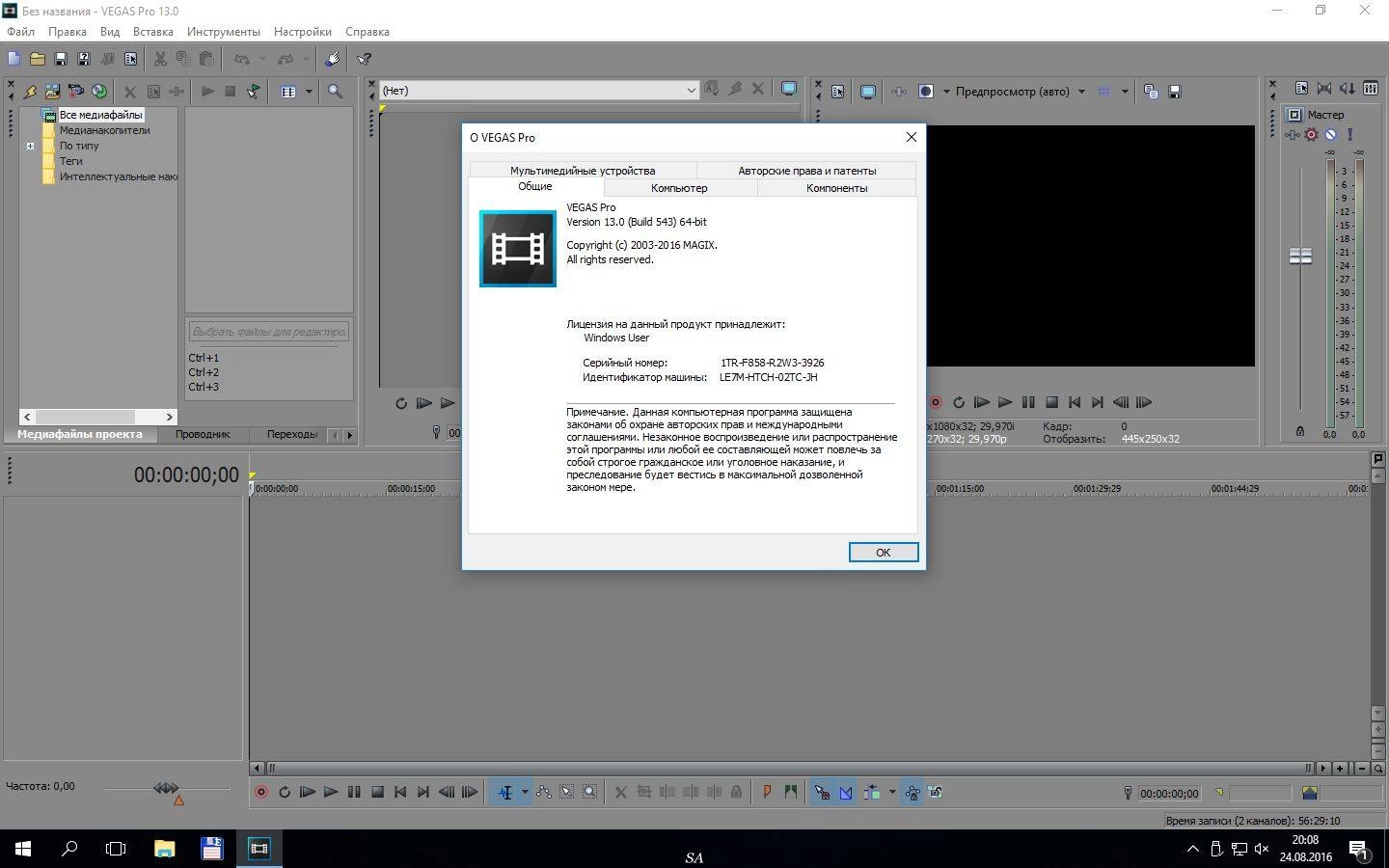
Task: Toggle Automatic Crossfades button
Action: coord(846,792)
